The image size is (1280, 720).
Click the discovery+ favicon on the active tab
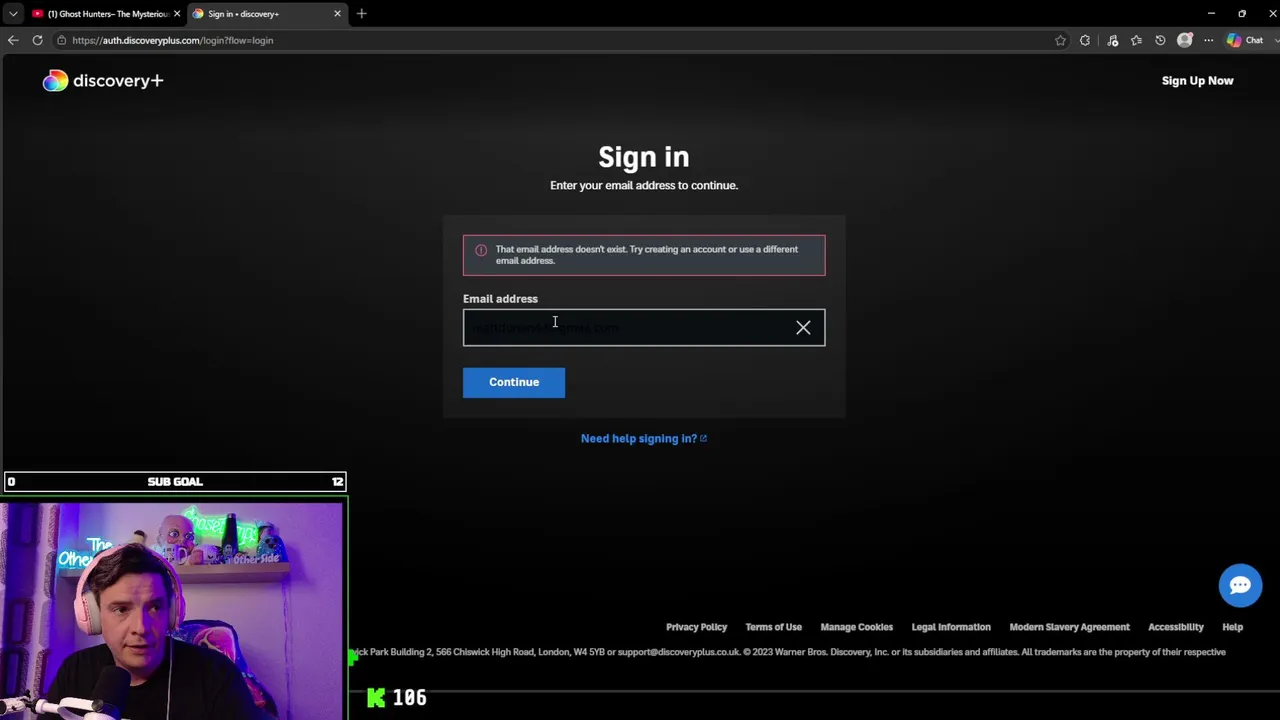click(x=198, y=14)
